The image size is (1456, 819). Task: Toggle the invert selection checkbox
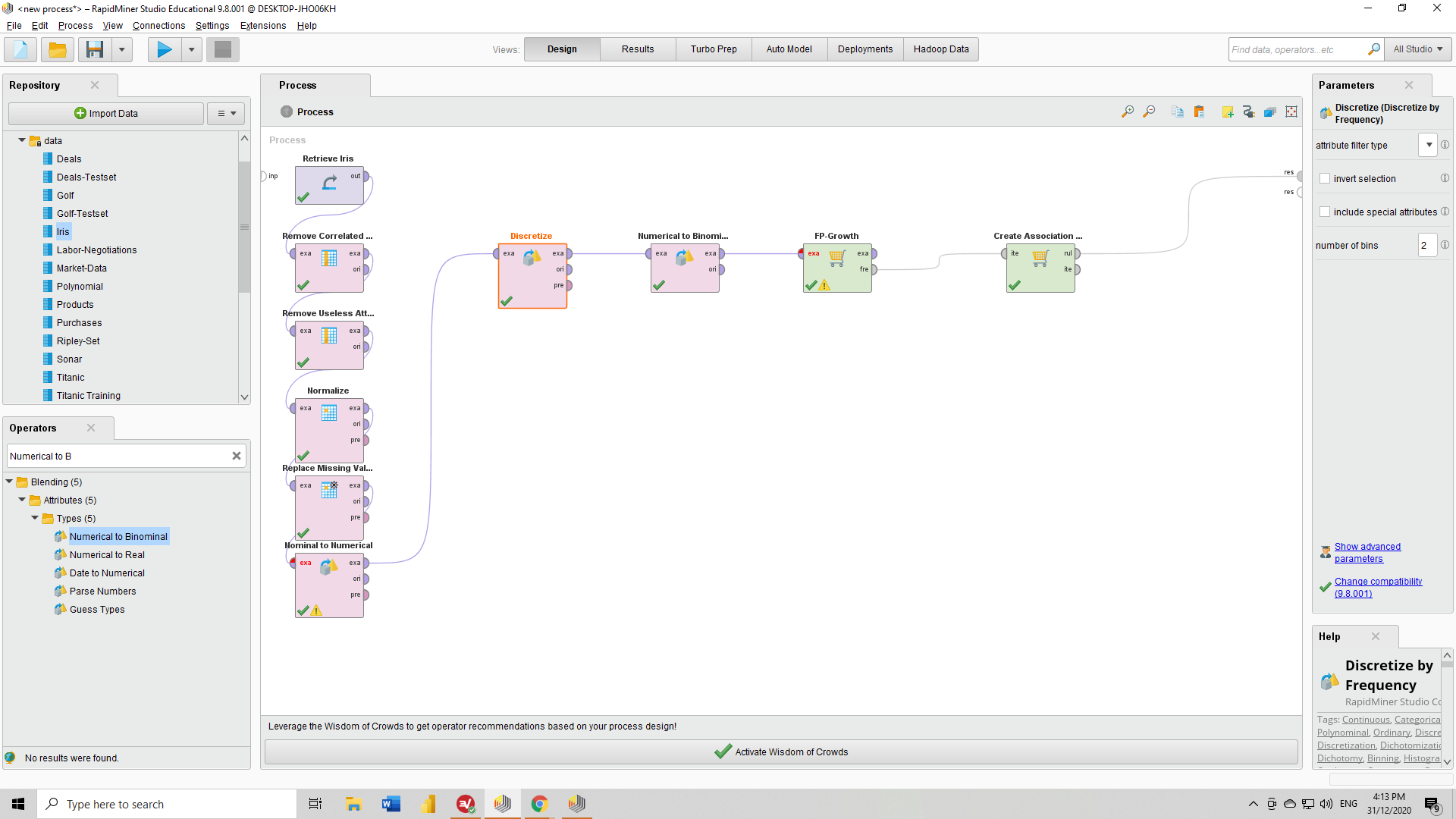[1325, 179]
